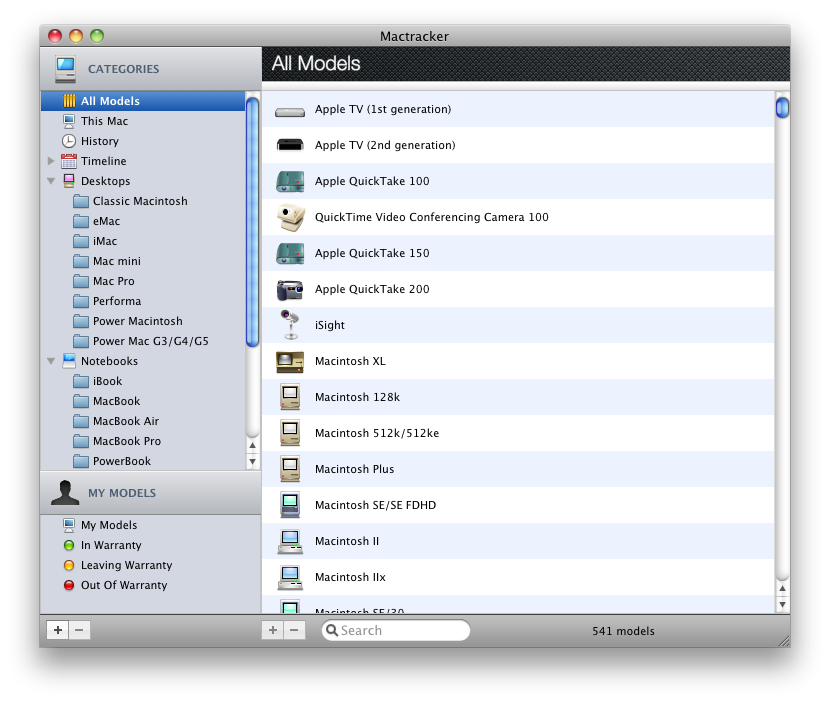
Task: Collapse the Desktops disclosure triangle
Action: pos(51,181)
